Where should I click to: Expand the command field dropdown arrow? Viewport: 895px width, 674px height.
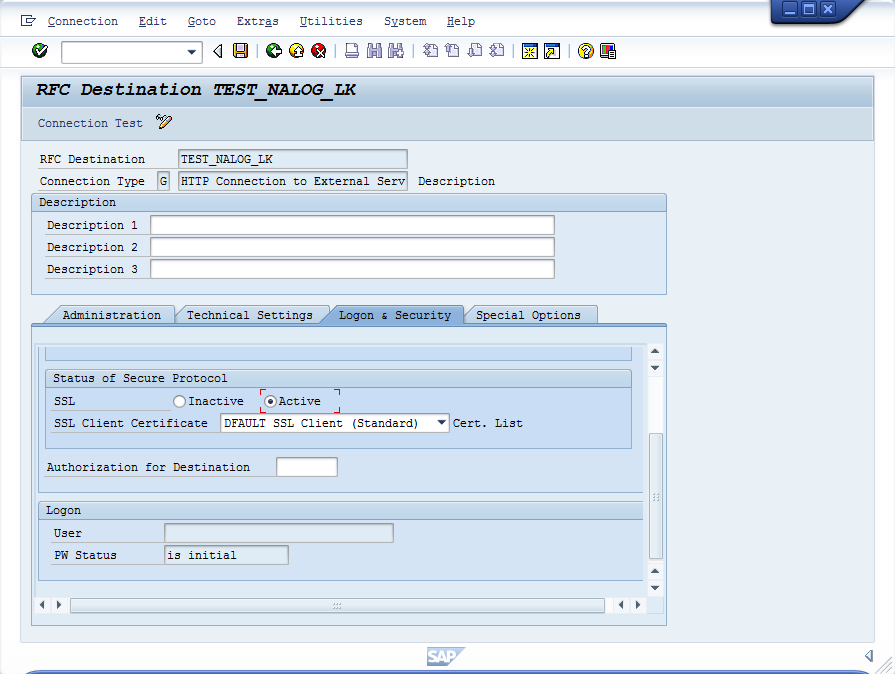pyautogui.click(x=193, y=51)
